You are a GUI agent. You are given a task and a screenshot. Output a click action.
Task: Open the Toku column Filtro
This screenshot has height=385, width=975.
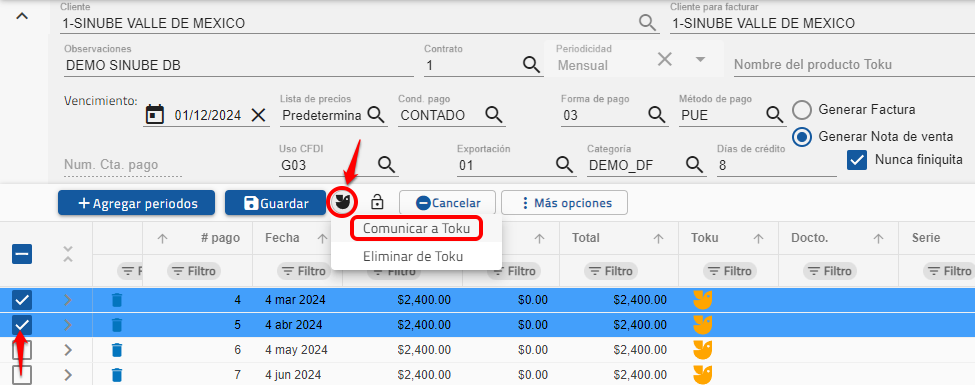[730, 271]
